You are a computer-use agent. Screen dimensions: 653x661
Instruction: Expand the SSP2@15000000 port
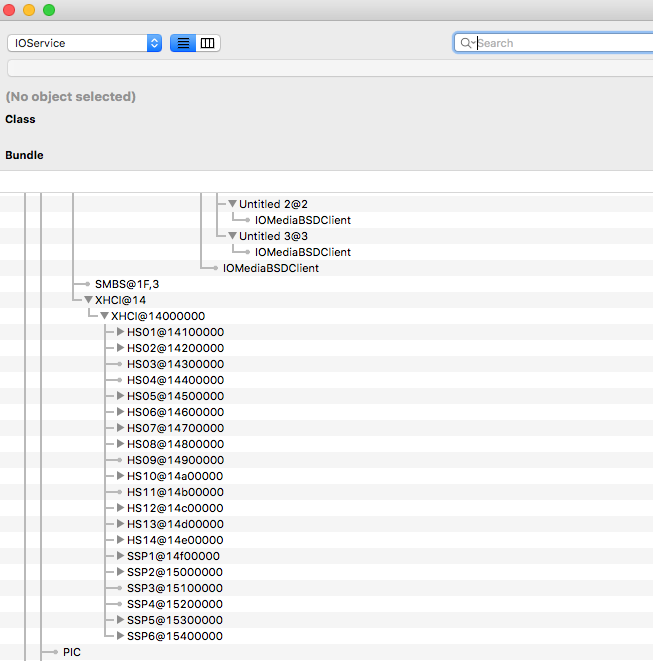pos(120,572)
